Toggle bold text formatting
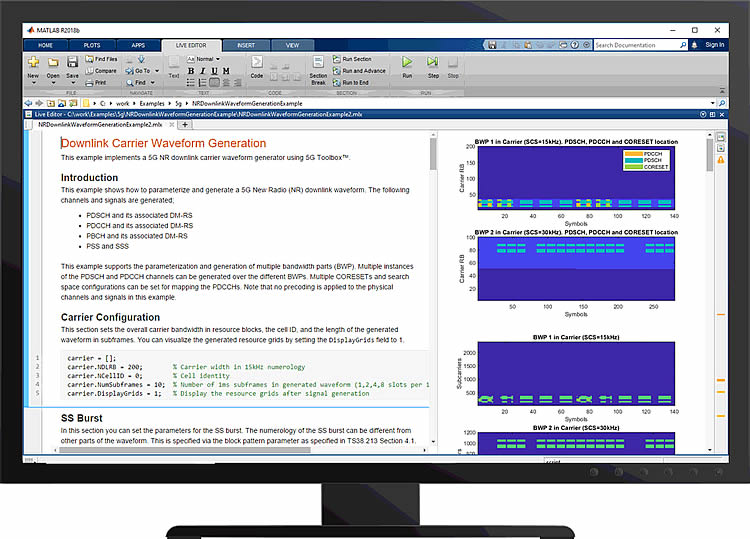Screen dimensions: 750x539 tap(189, 71)
